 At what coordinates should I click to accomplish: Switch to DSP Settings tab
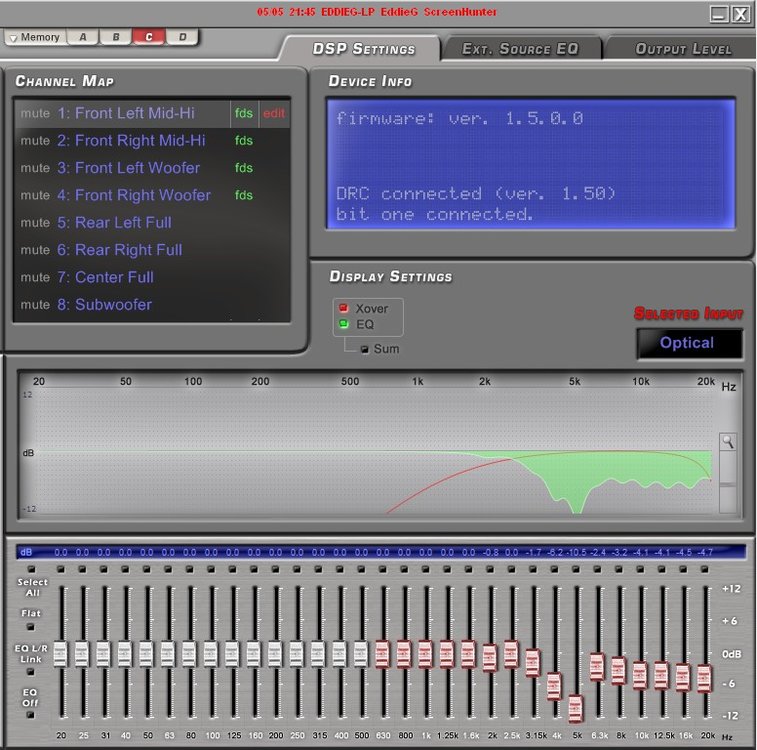coord(364,49)
